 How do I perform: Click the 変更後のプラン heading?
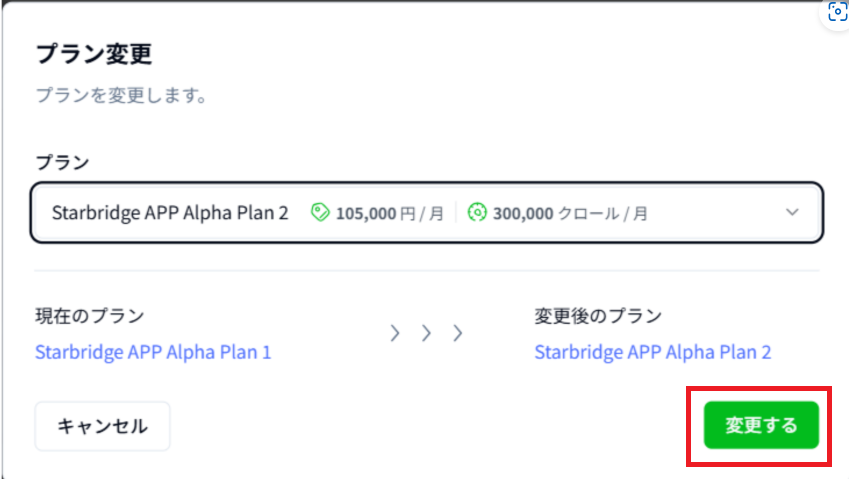click(598, 316)
